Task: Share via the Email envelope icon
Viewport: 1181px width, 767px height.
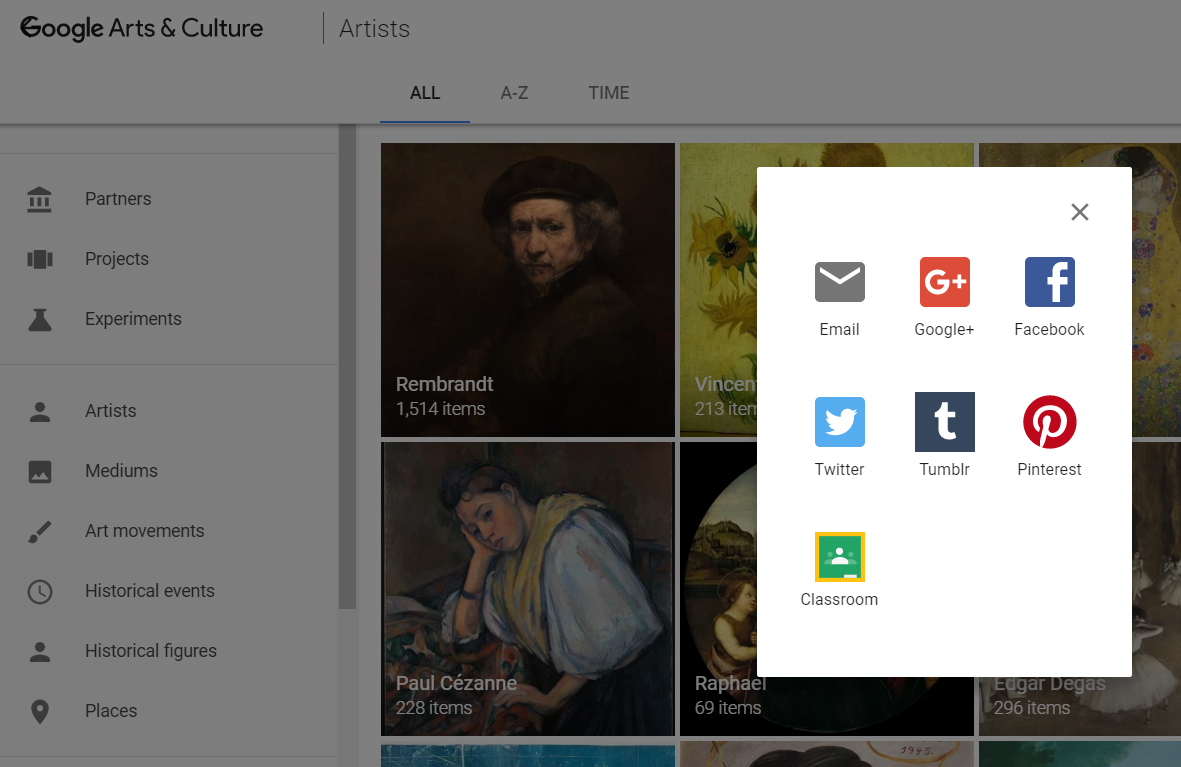Action: (x=839, y=282)
